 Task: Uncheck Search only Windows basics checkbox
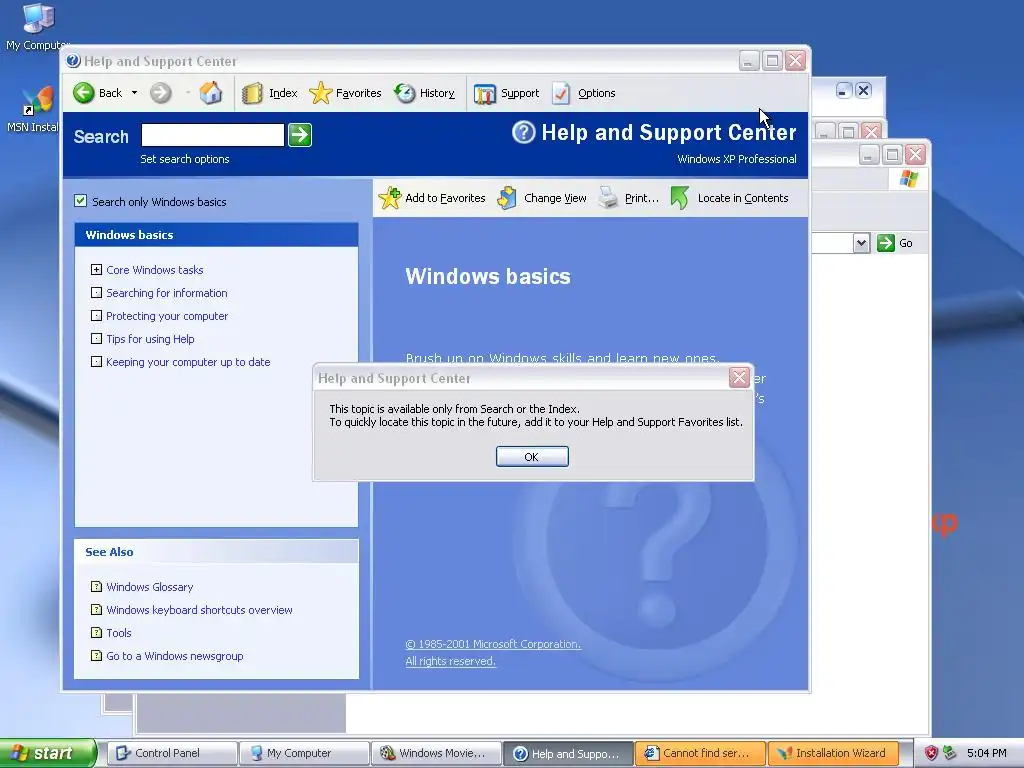pyautogui.click(x=80, y=200)
